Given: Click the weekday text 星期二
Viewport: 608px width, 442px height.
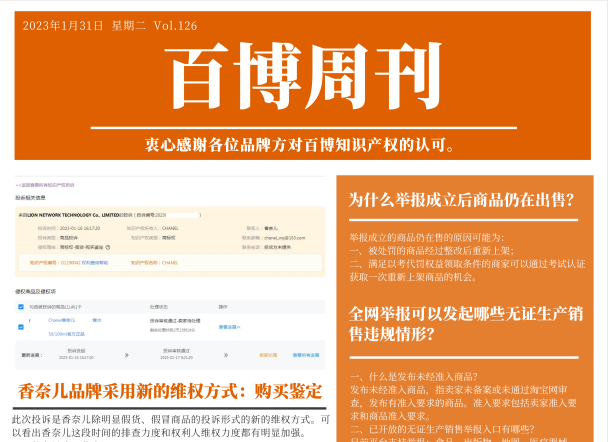Looking at the screenshot, I should click(128, 26).
